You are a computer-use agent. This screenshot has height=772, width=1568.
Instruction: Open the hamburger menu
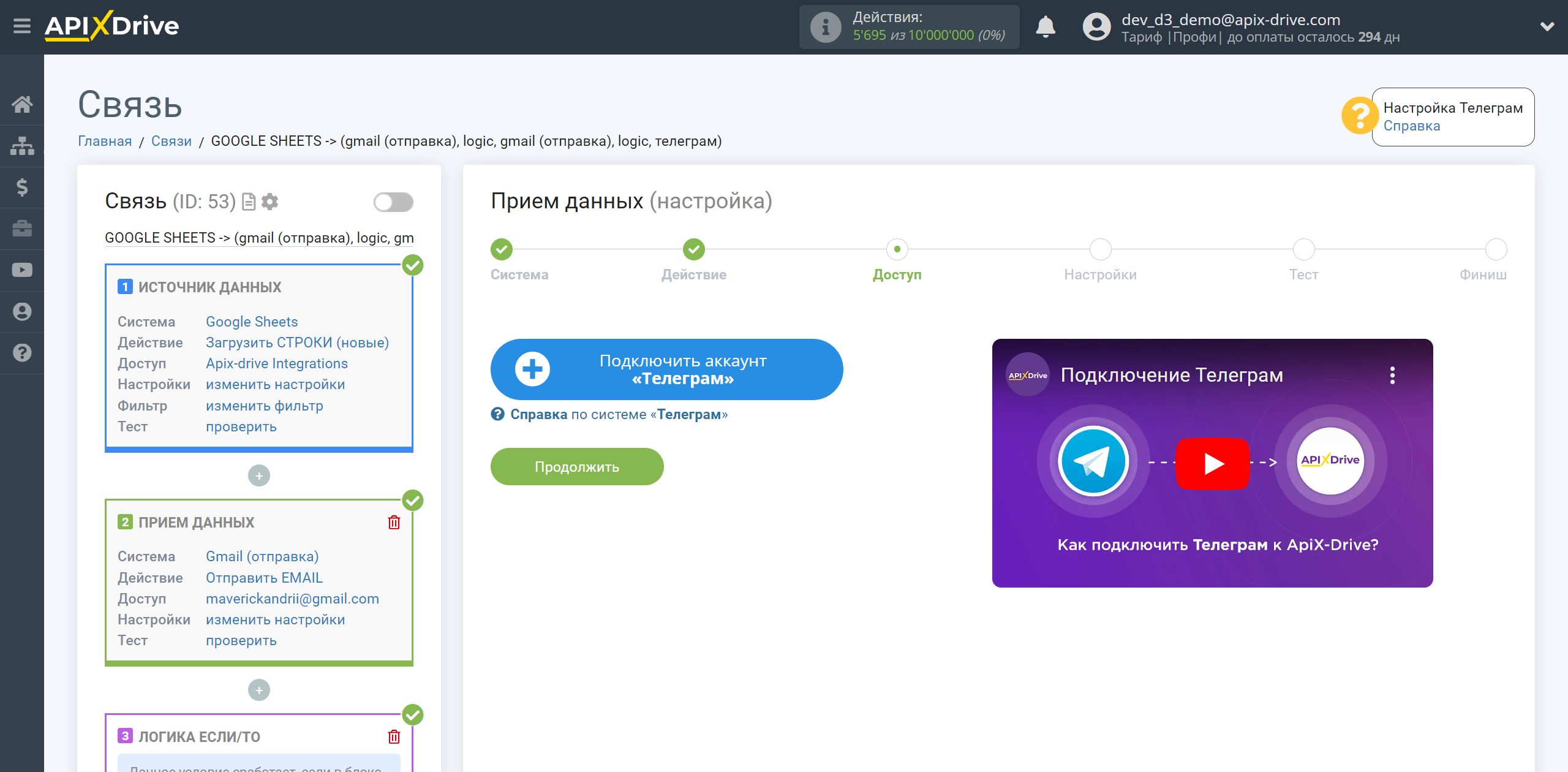(22, 26)
